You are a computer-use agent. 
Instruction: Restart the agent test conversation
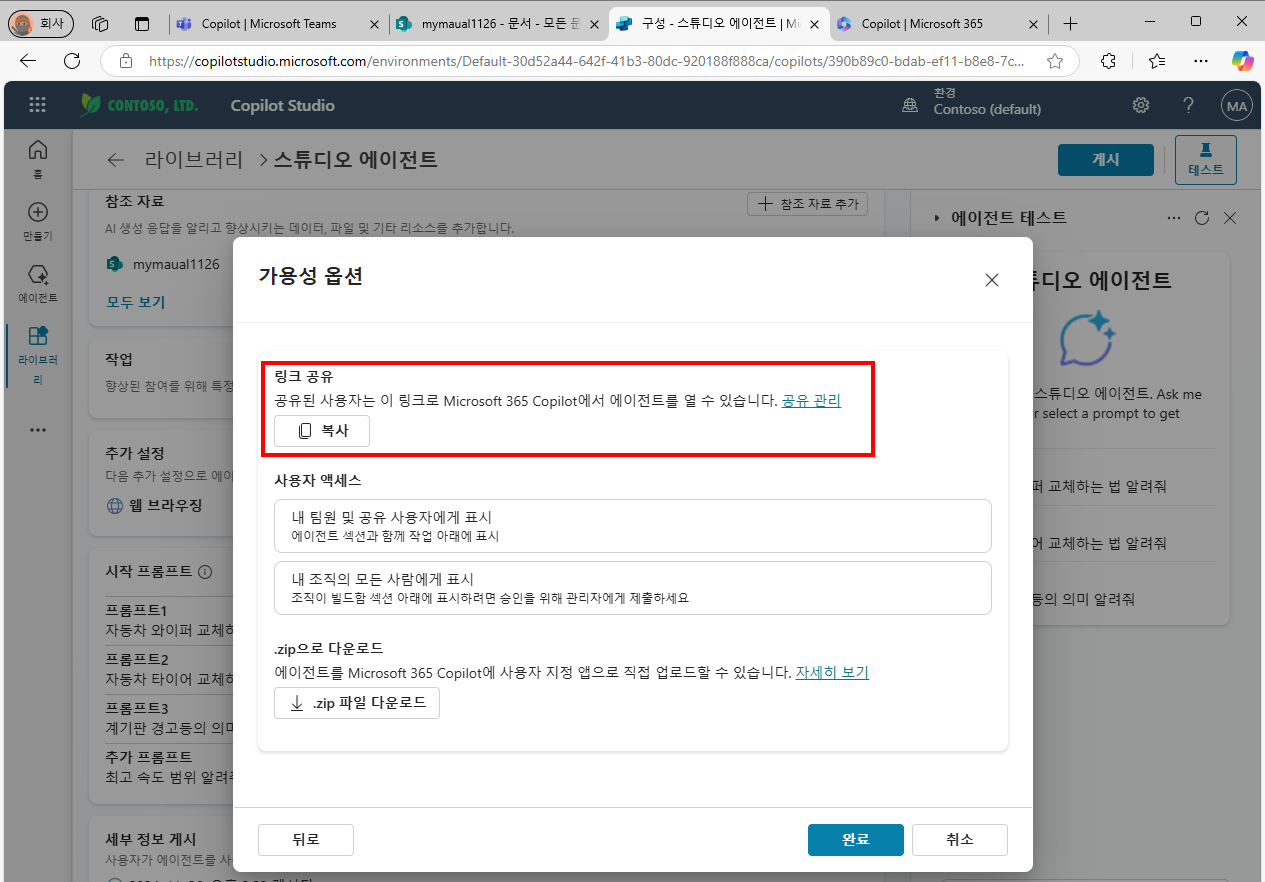point(1202,217)
